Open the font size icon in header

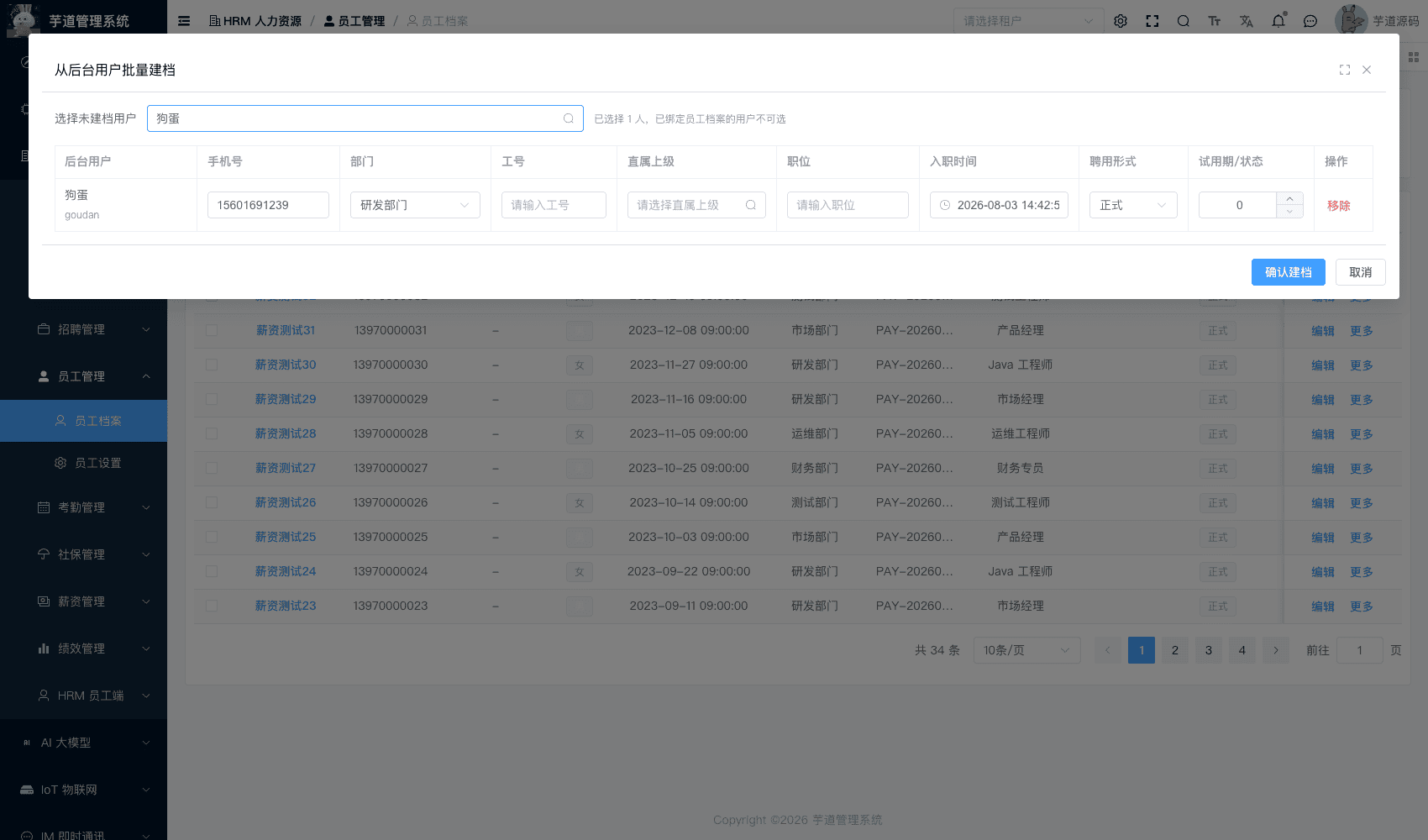click(1215, 21)
